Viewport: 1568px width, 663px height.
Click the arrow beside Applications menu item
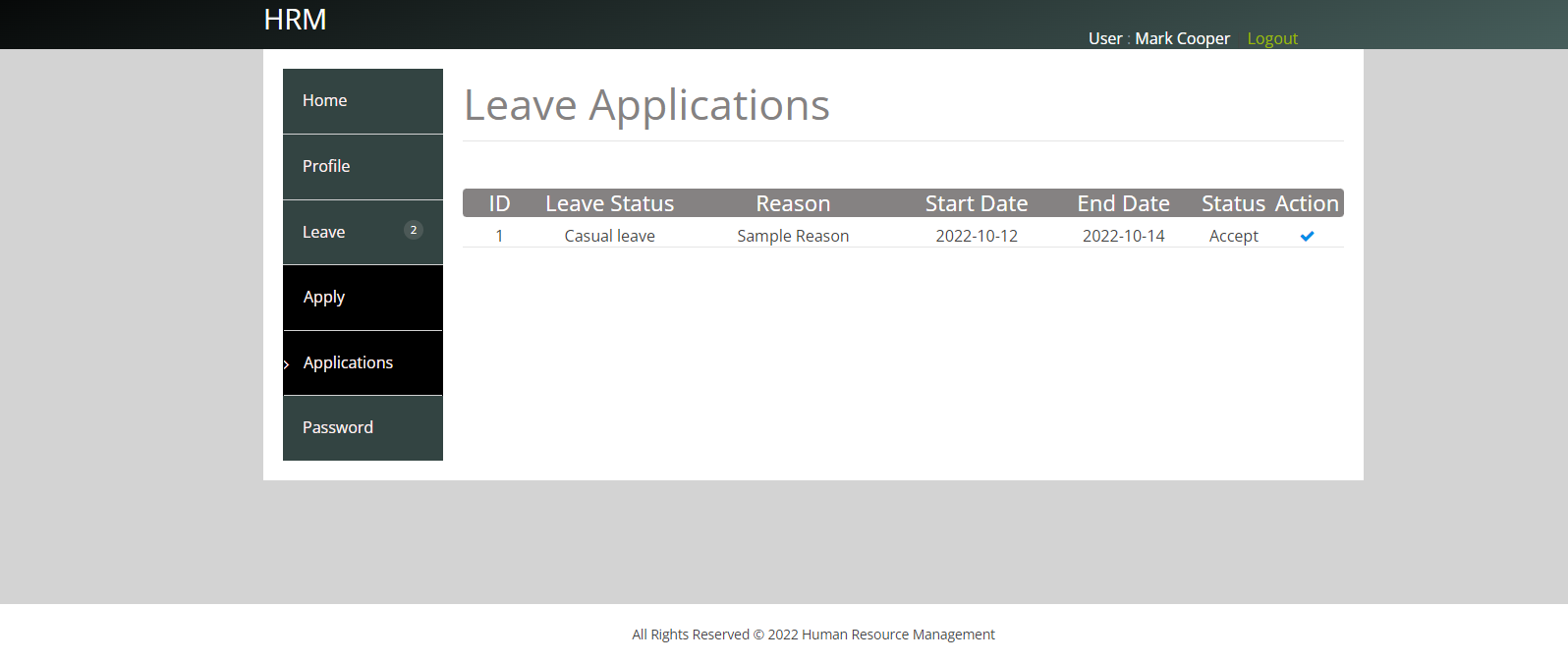pyautogui.click(x=287, y=364)
